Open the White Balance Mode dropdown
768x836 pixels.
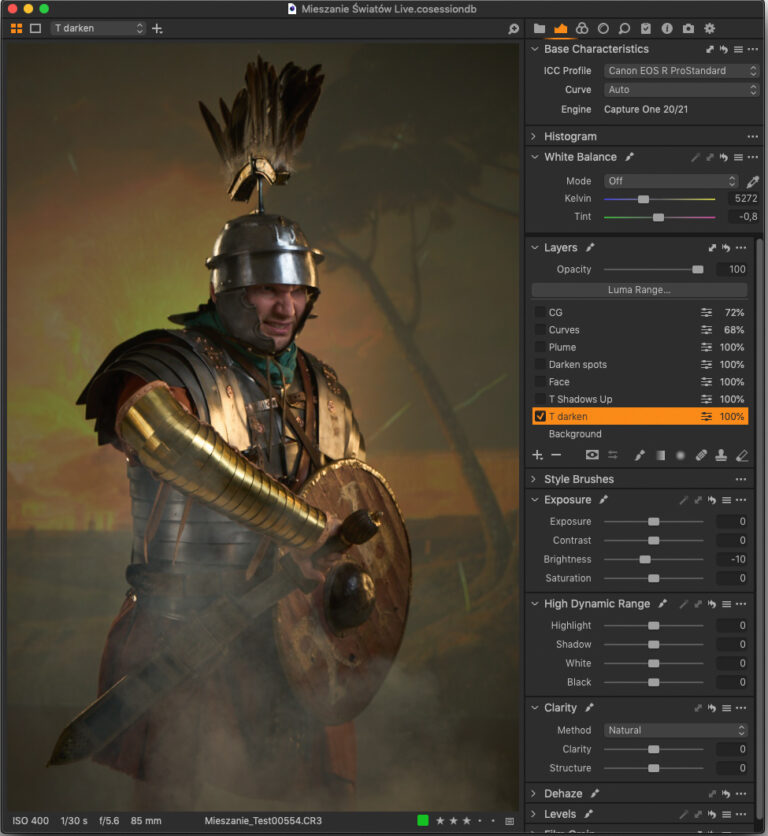coord(671,181)
